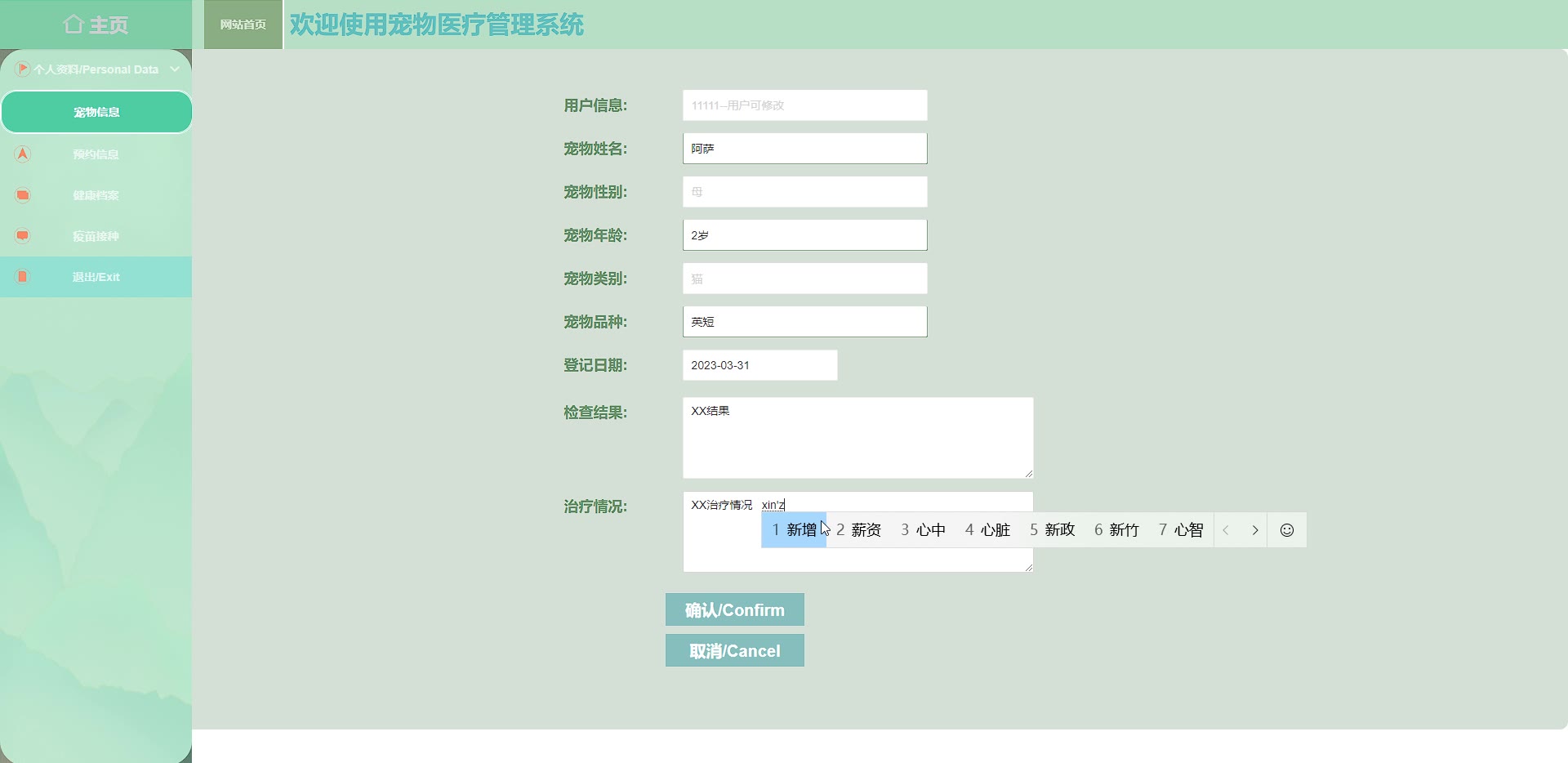The width and height of the screenshot is (1568, 763).
Task: Collapse the 个人资料/Personal Data menu chevron
Action: [175, 69]
